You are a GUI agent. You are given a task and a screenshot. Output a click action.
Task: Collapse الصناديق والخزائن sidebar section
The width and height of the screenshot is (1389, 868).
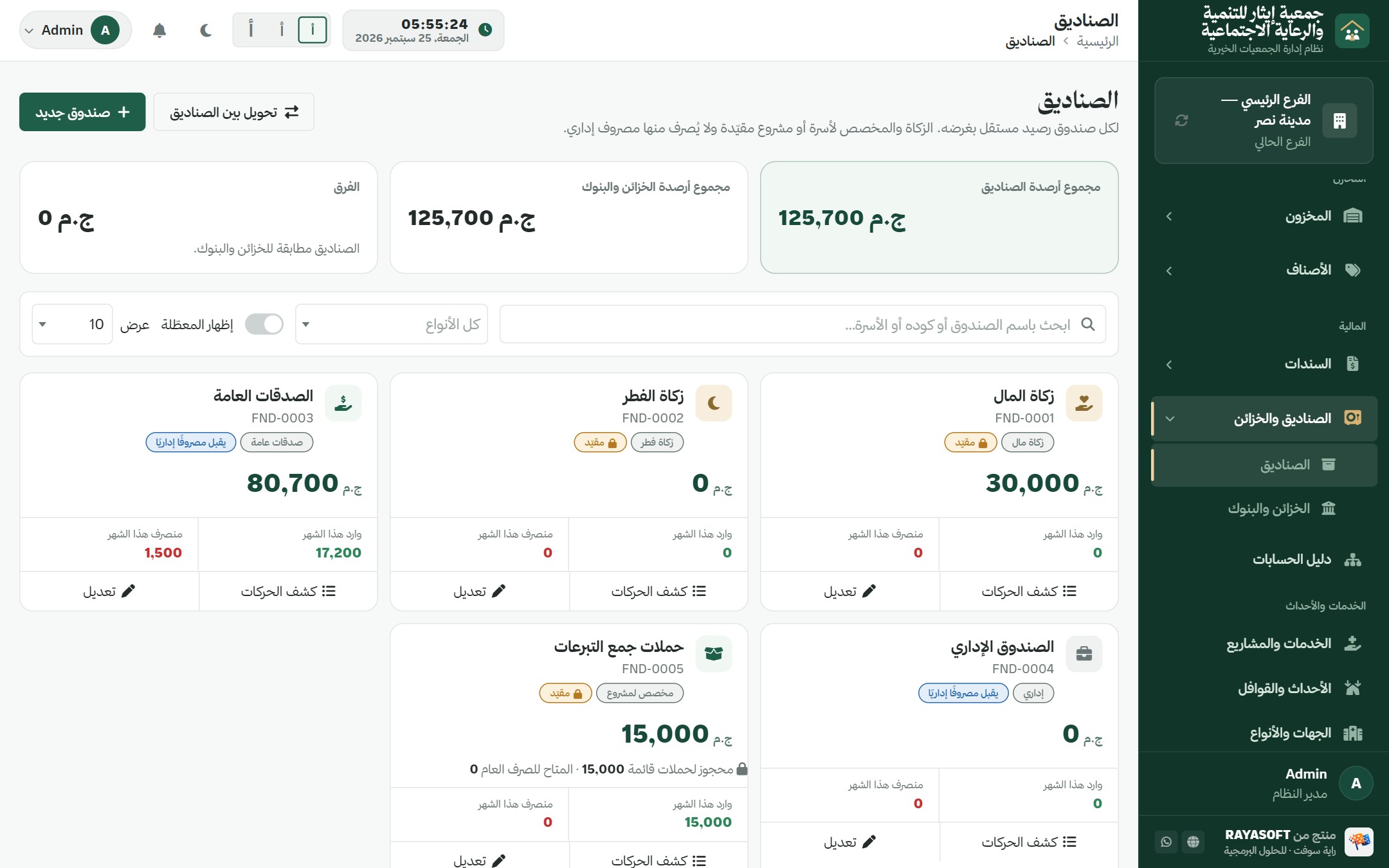pos(1264,419)
